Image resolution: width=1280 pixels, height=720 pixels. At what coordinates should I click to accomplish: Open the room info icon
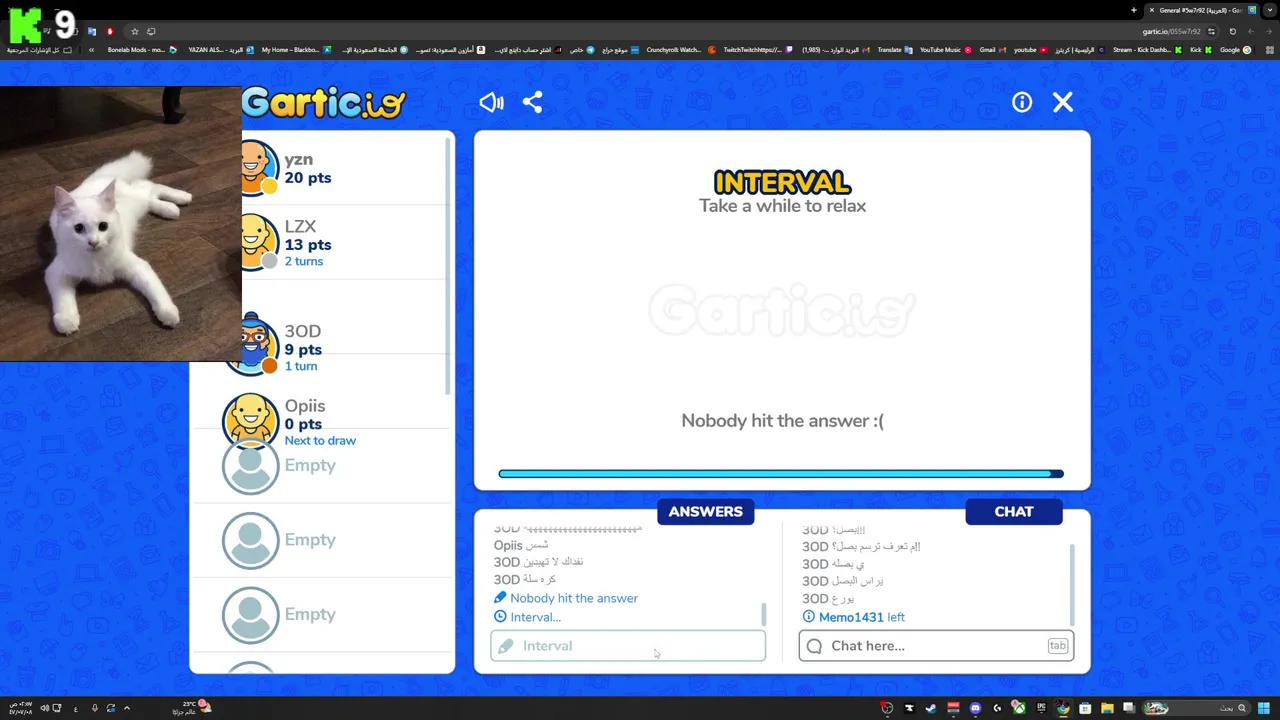click(x=1022, y=102)
